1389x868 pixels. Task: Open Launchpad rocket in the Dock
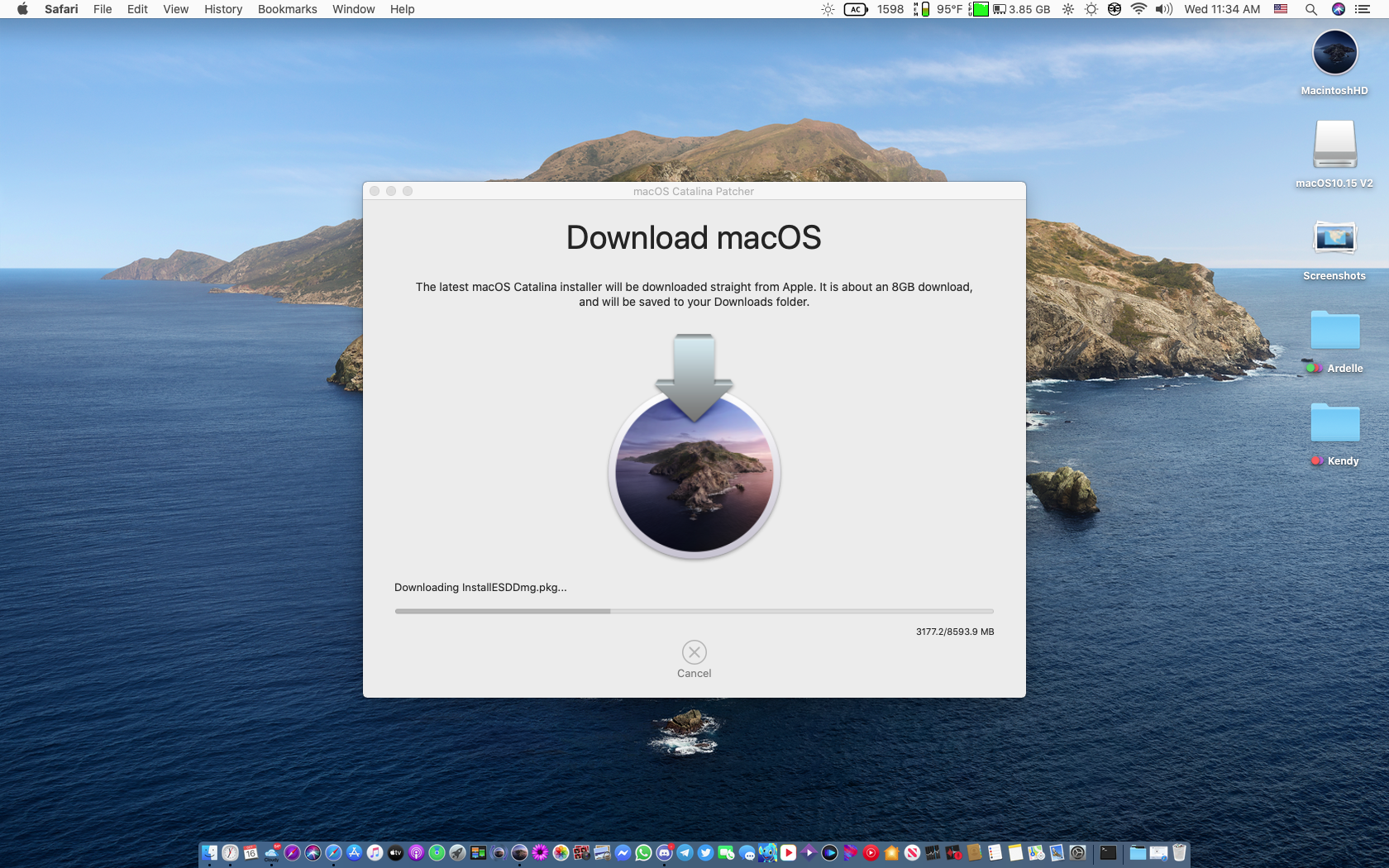pyautogui.click(x=457, y=853)
